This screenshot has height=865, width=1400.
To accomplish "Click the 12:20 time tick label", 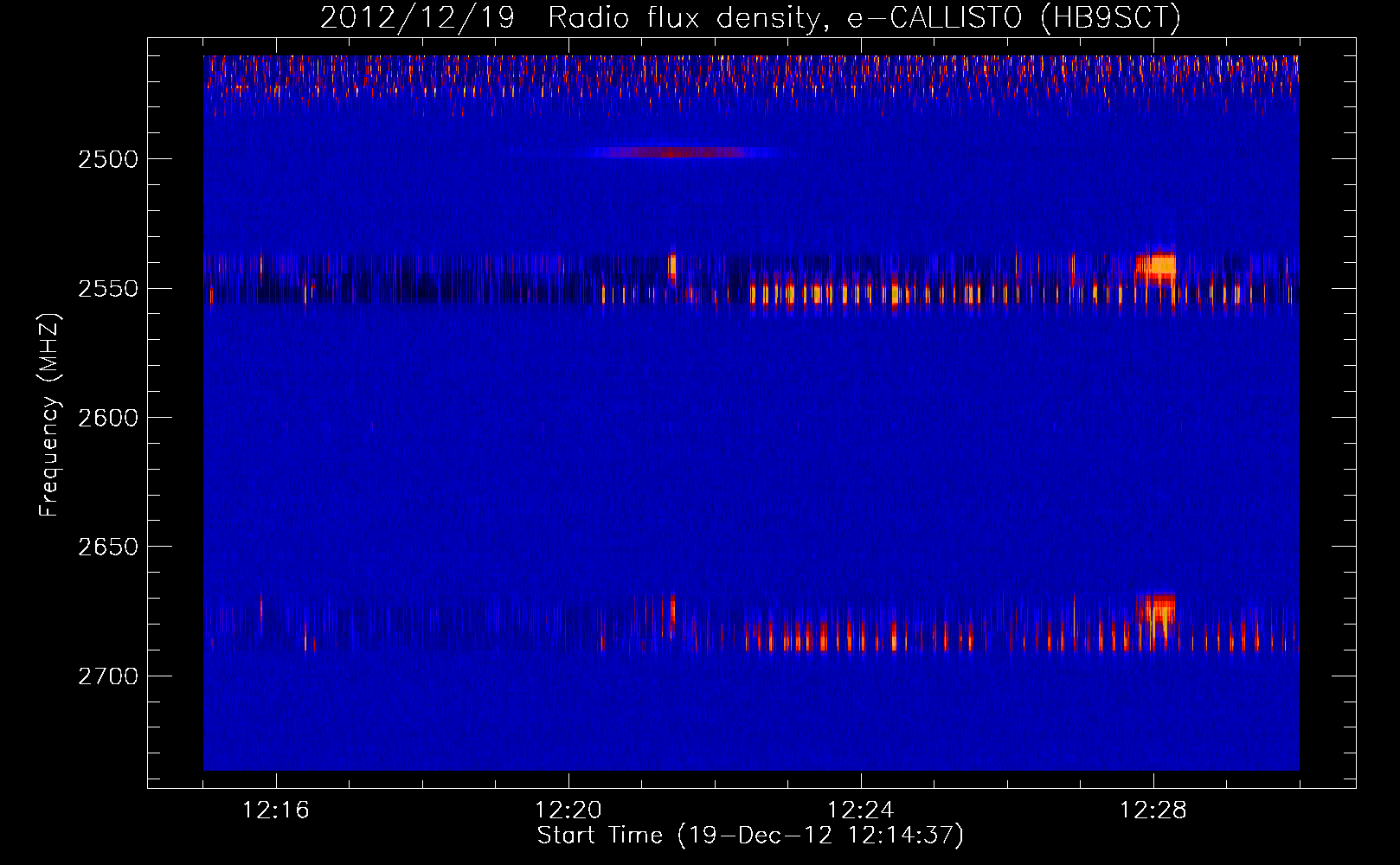I will coord(568,811).
